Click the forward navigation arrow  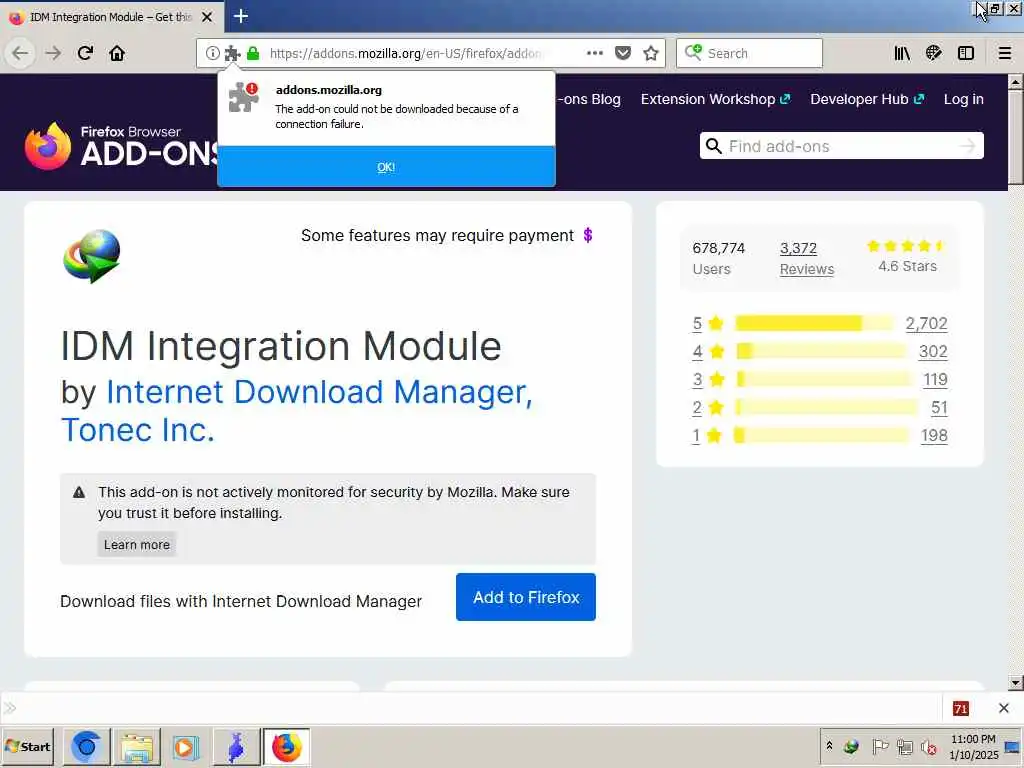(54, 53)
